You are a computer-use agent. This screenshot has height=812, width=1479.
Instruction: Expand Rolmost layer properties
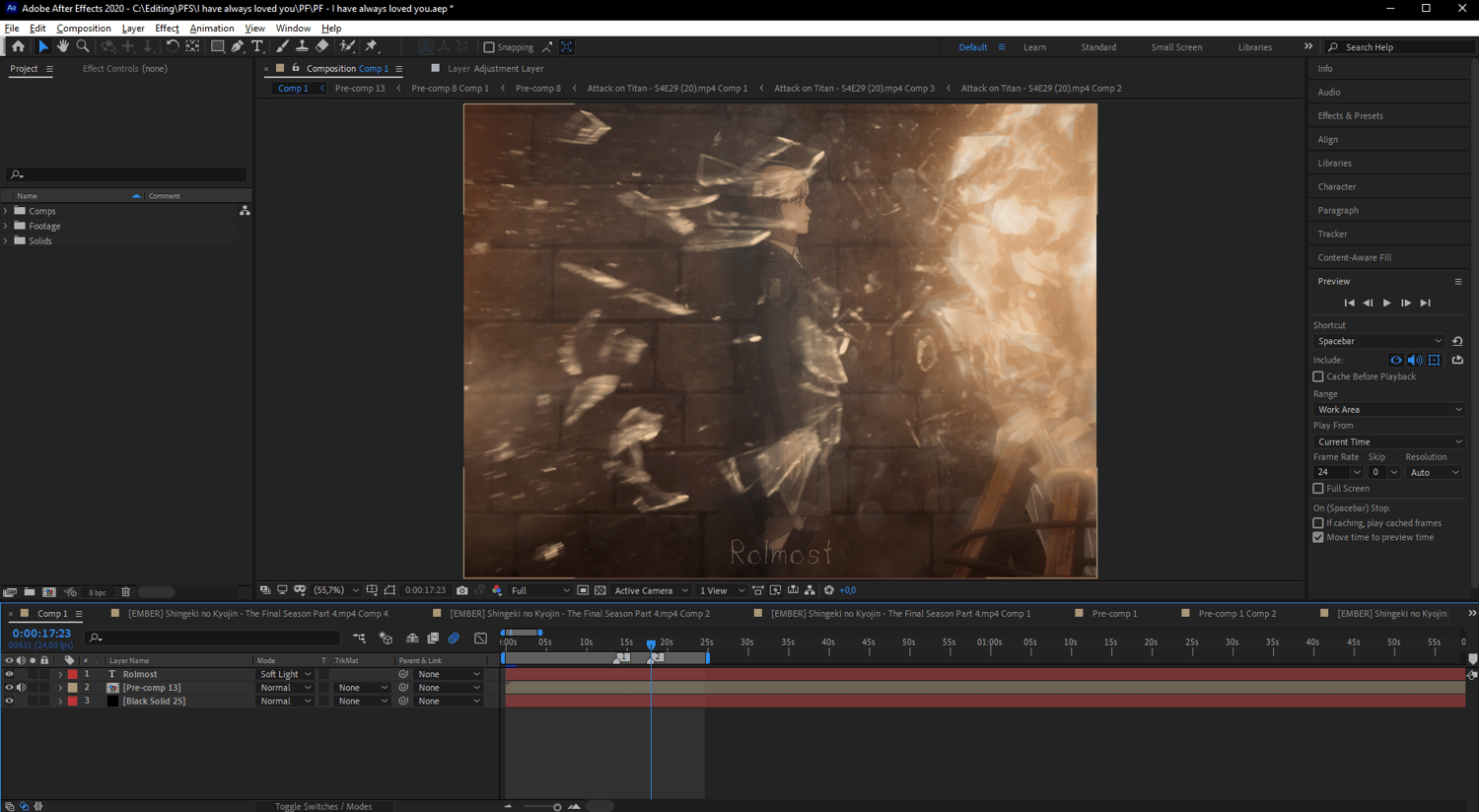pos(60,675)
